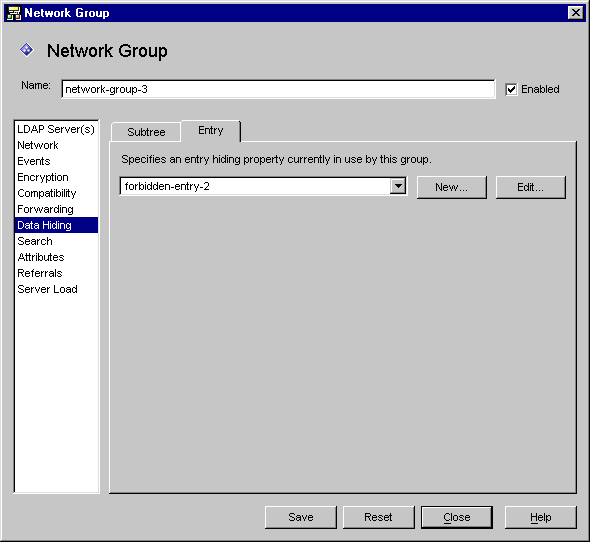
Task: Click the New... button
Action: [452, 187]
